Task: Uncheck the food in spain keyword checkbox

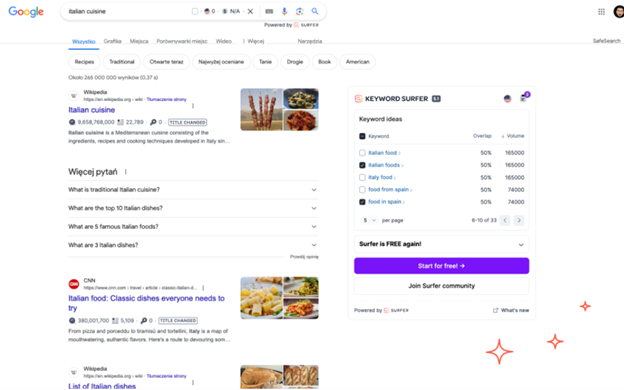Action: [362, 202]
